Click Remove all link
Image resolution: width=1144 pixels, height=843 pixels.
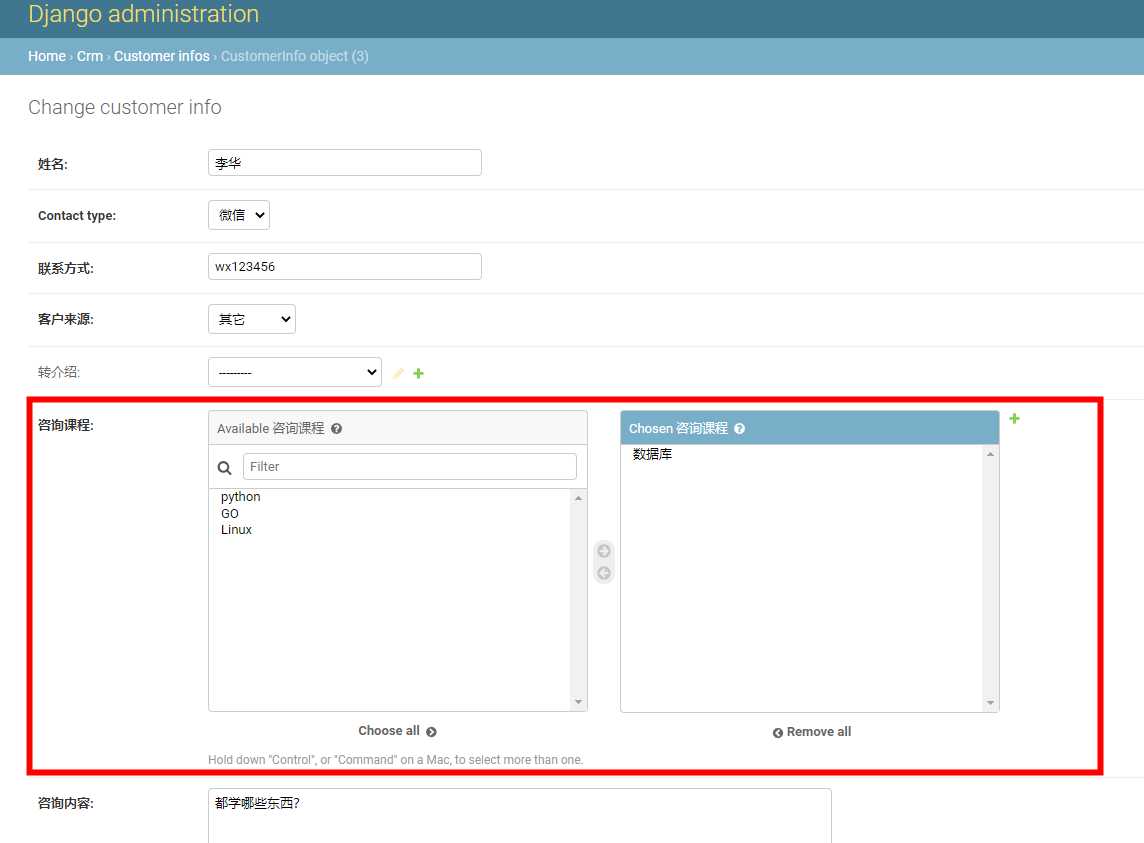pyautogui.click(x=811, y=731)
